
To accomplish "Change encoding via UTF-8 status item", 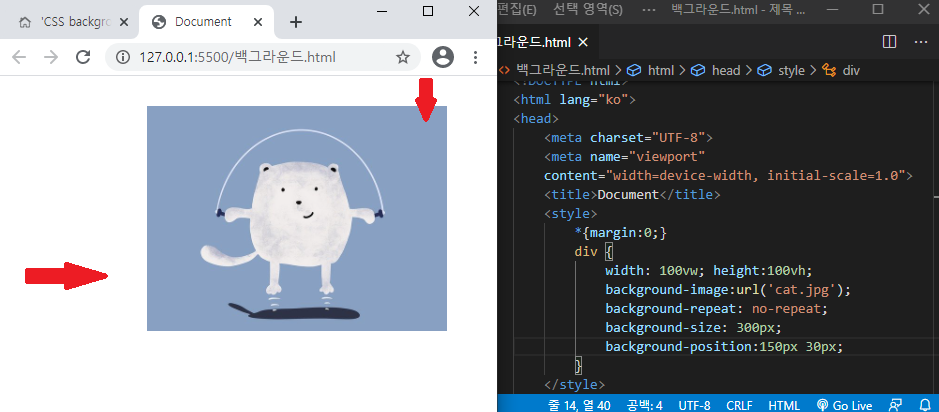I will point(694,405).
